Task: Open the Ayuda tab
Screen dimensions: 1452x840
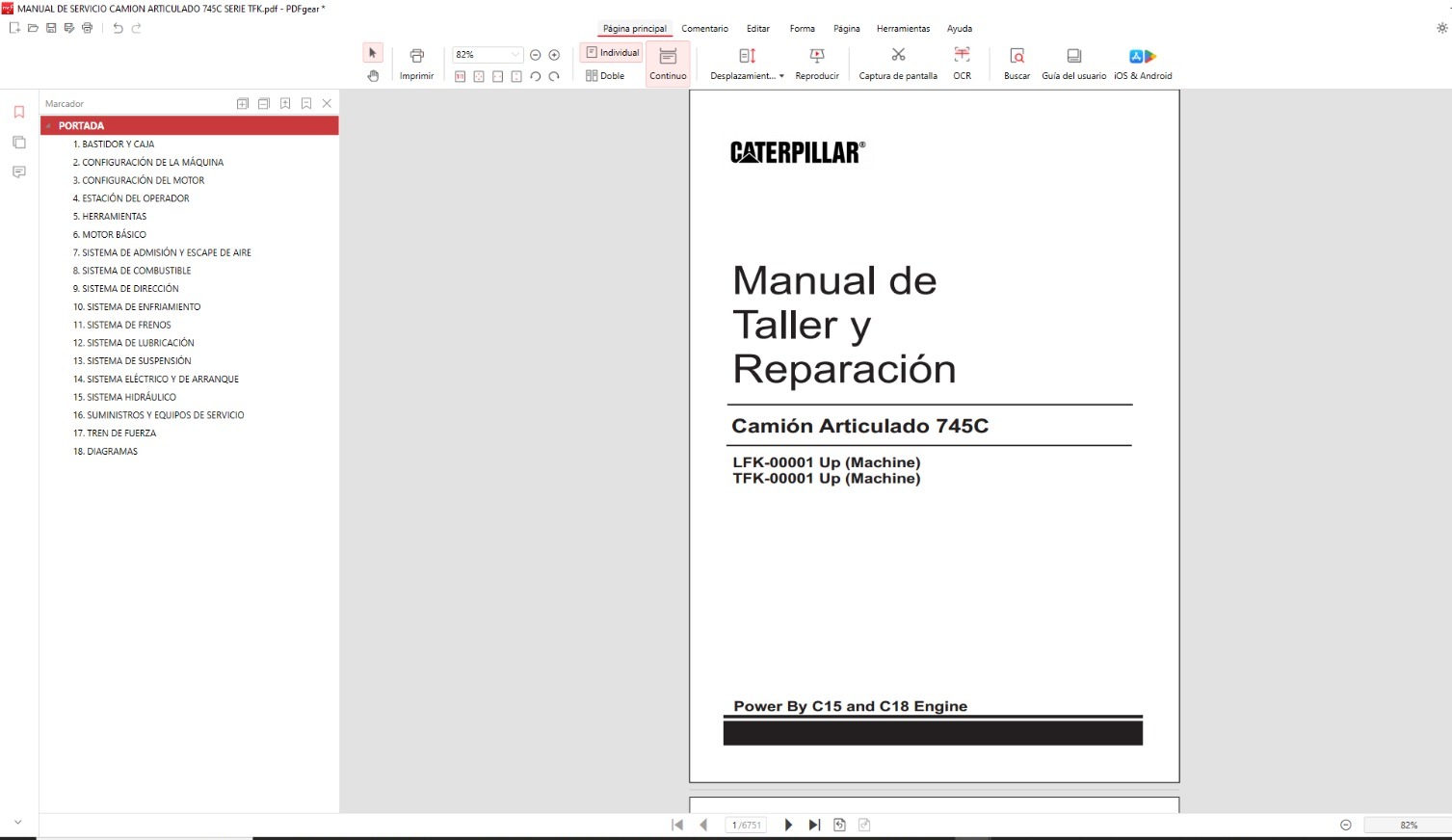Action: coord(959,29)
